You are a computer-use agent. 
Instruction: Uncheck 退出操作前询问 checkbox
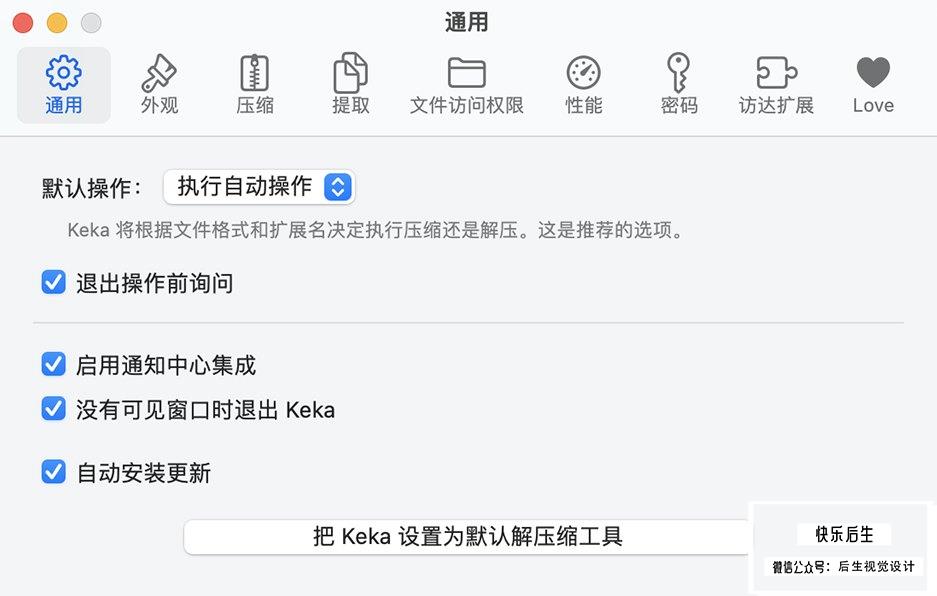pos(53,282)
